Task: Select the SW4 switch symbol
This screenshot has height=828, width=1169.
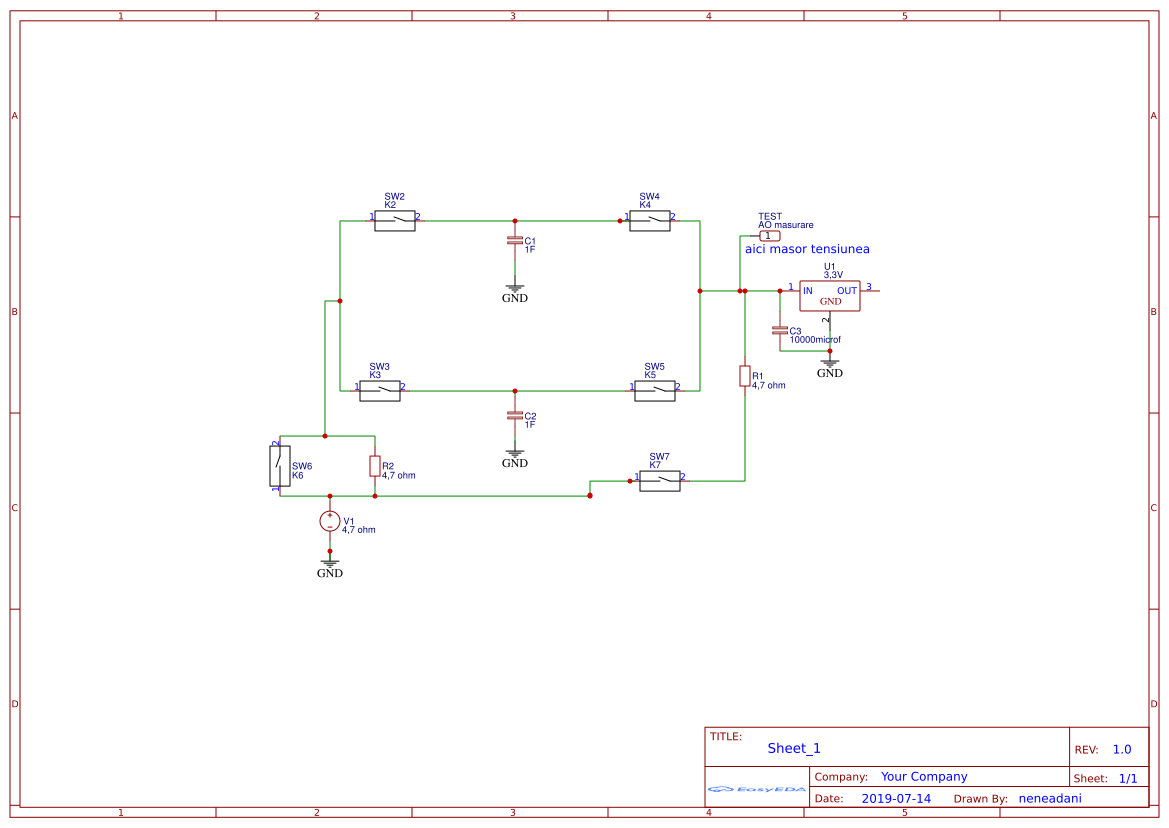Action: pos(649,221)
